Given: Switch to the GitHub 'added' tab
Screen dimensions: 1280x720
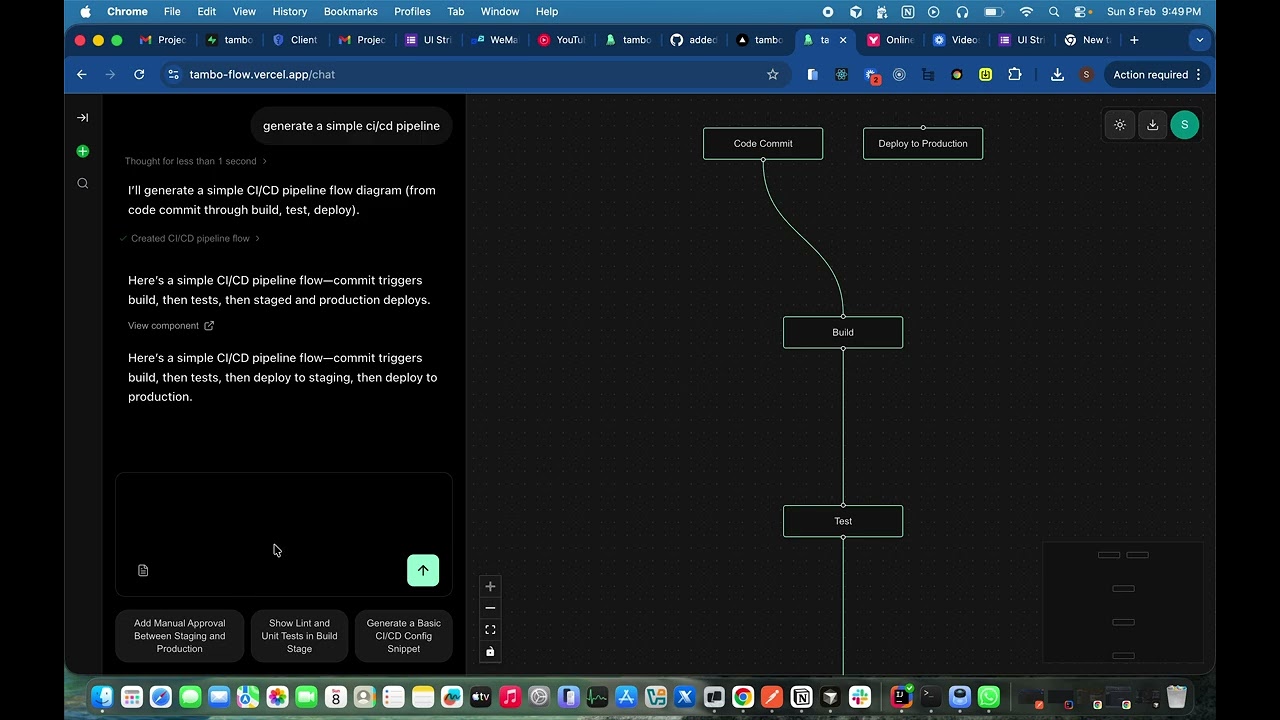Looking at the screenshot, I should point(694,40).
